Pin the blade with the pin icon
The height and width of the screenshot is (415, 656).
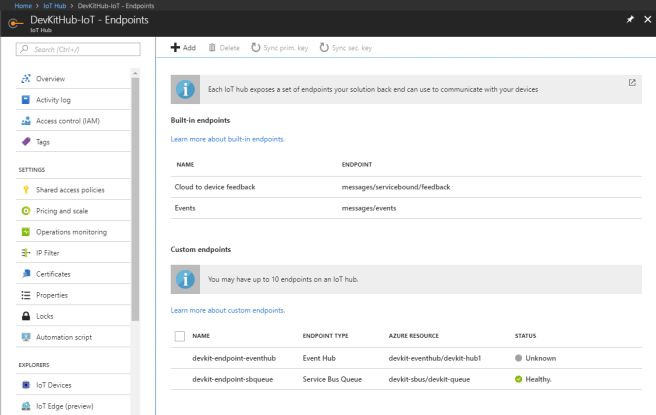[629, 21]
